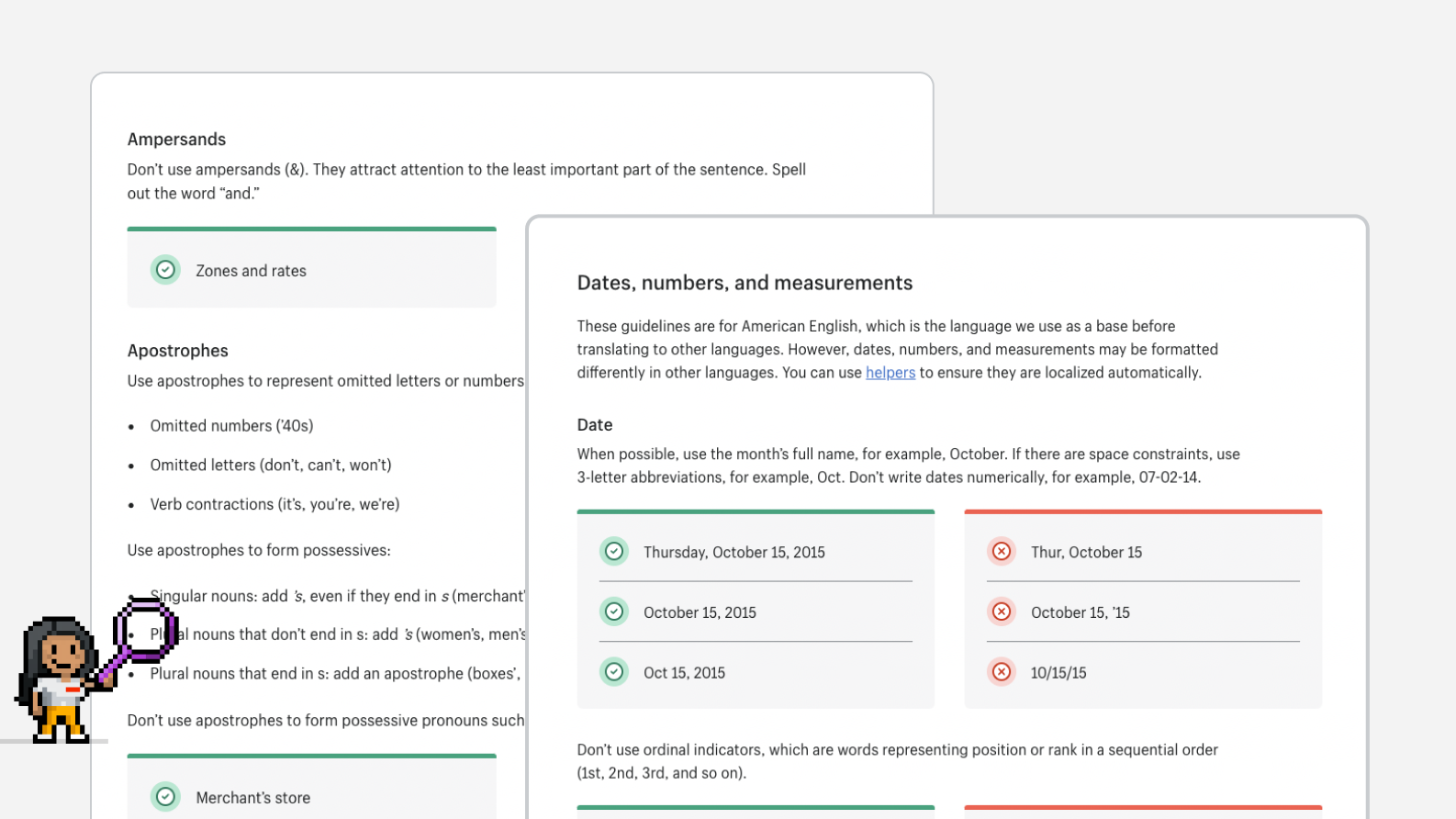Click the pixel art character with dark hair
The height and width of the screenshot is (819, 1456).
click(59, 679)
